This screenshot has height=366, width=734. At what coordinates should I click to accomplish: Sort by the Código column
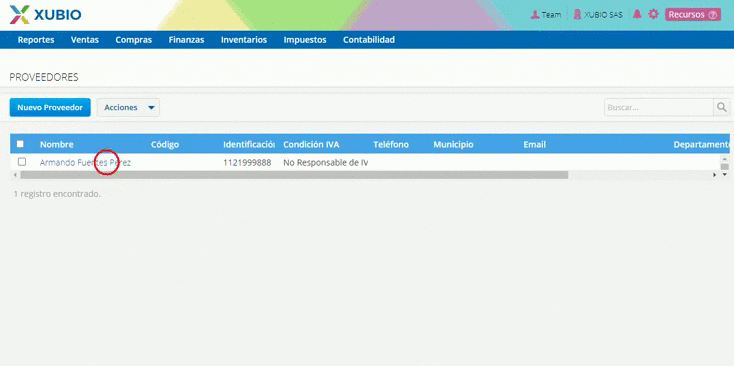tap(165, 145)
